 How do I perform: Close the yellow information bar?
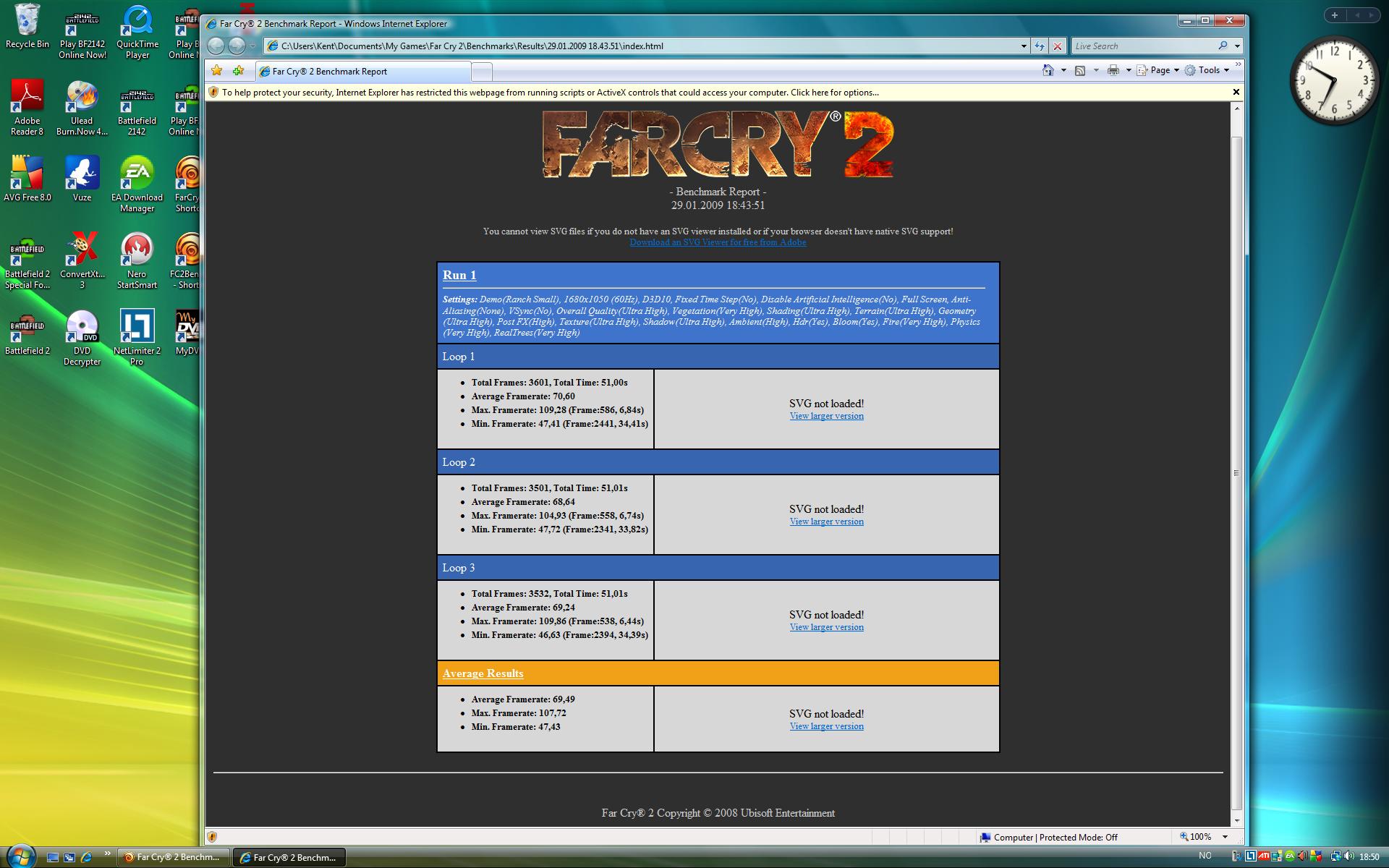[x=1236, y=92]
